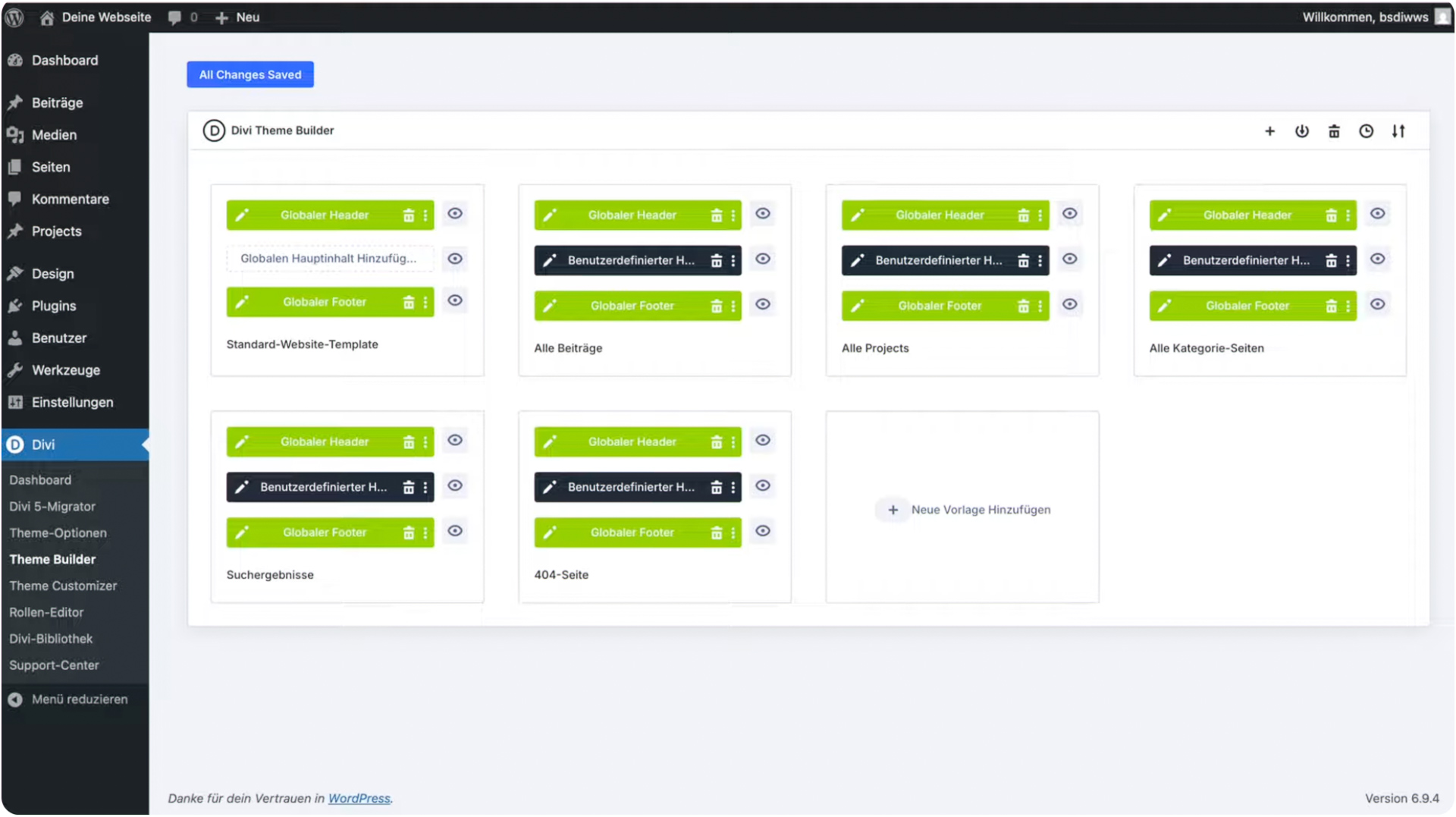
Task: Click Neue Vorlage Hinzufügen card
Action: pos(962,510)
